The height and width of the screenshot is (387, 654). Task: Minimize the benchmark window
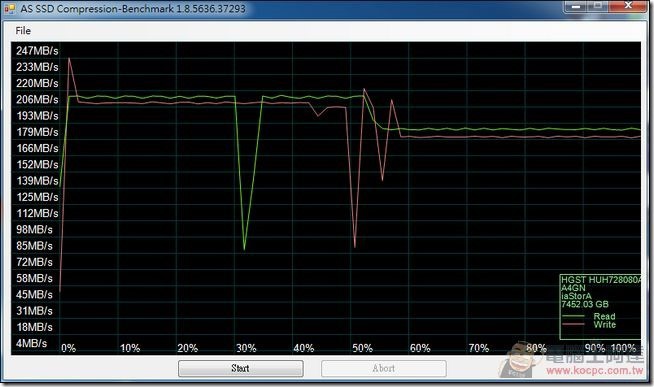576,6
